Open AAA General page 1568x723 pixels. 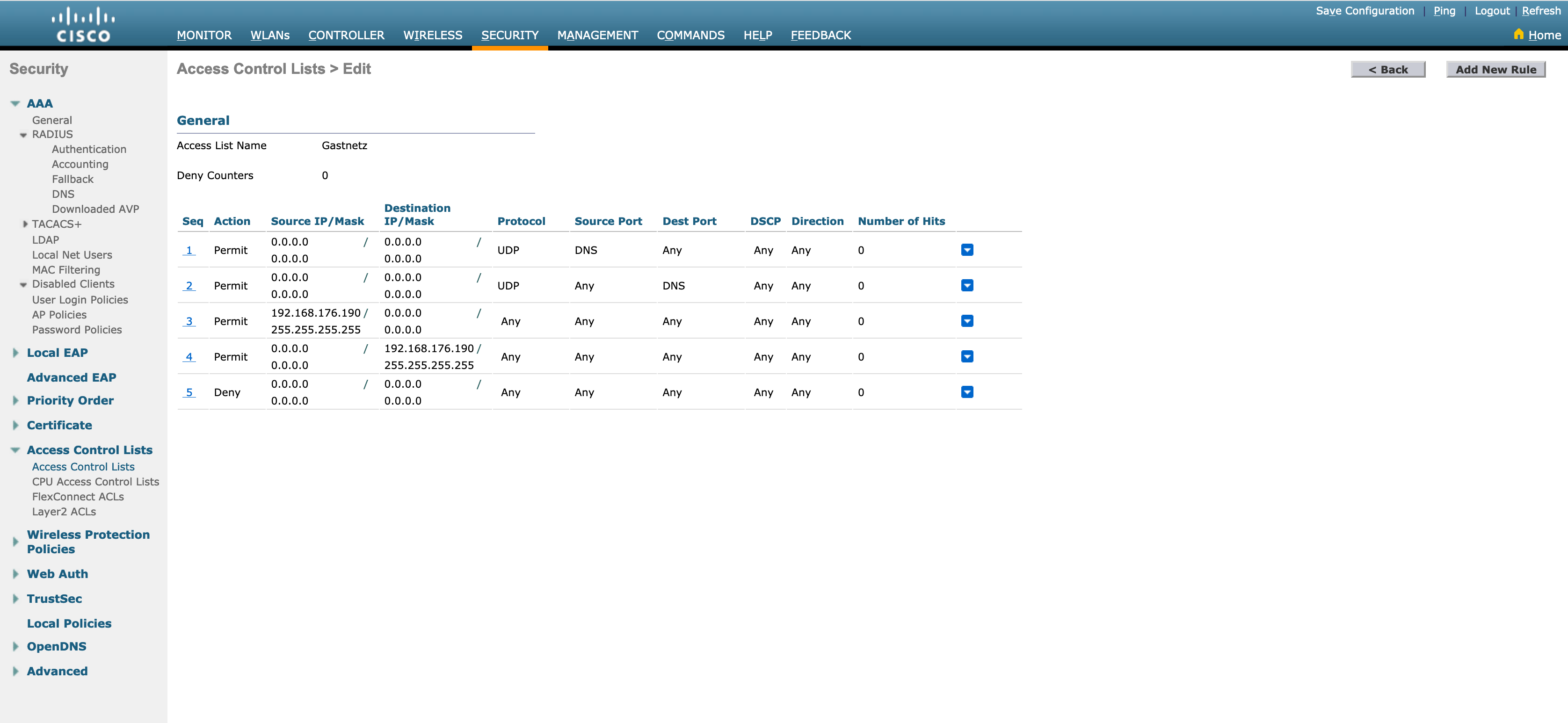click(52, 121)
